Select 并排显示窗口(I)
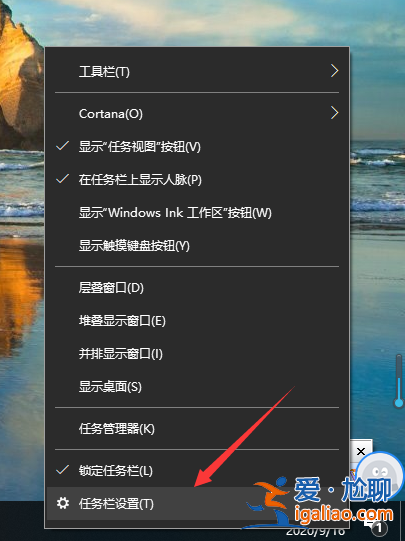Screen dimensions: 405x541 point(197,354)
